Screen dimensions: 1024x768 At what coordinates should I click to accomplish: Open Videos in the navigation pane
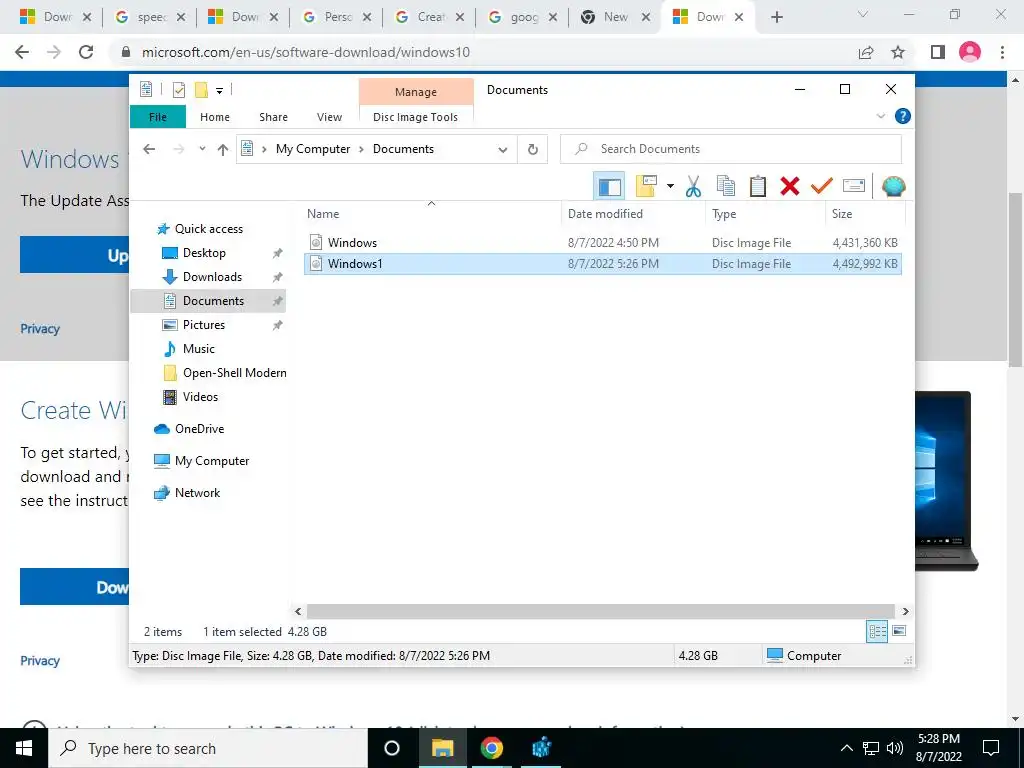point(200,397)
